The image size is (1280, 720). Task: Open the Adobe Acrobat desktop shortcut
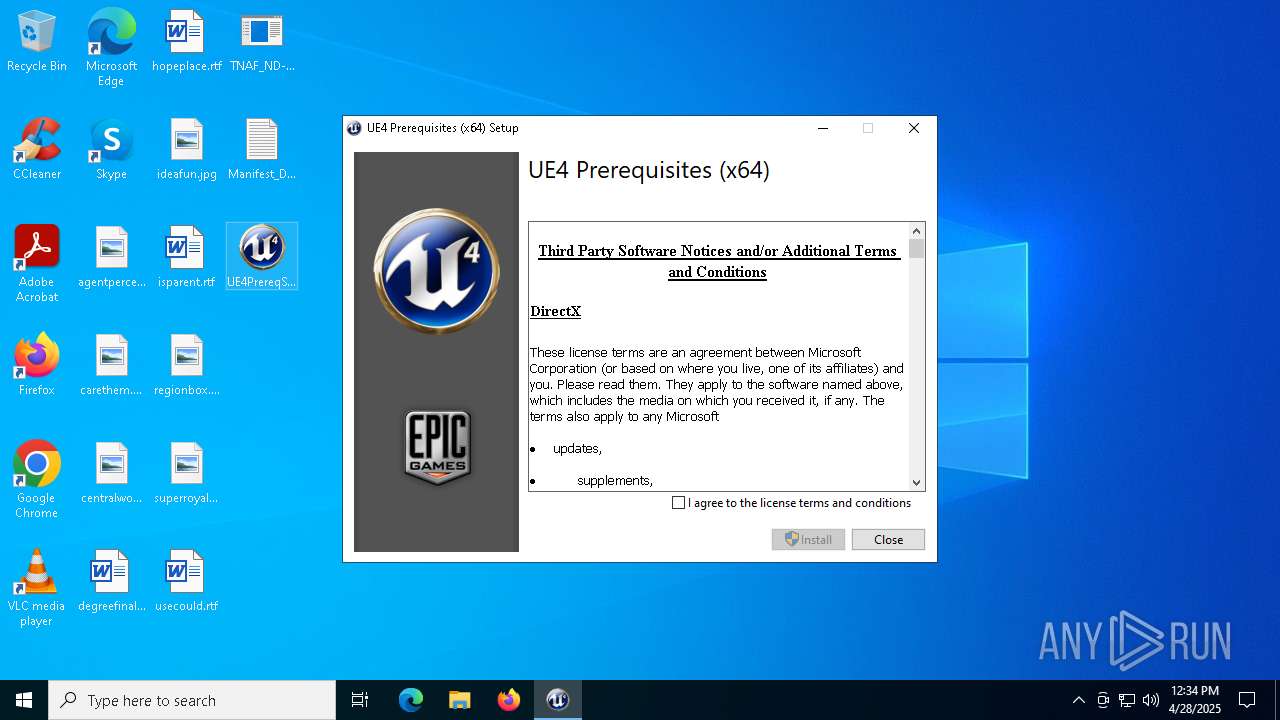[37, 264]
